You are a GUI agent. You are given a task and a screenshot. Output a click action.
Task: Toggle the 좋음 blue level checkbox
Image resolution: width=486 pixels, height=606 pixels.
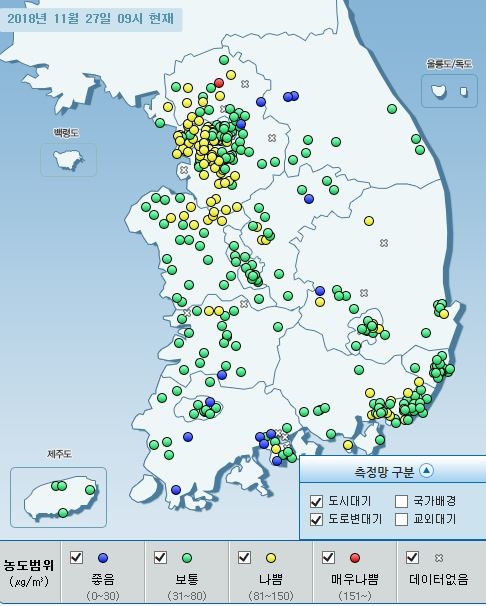click(76, 557)
